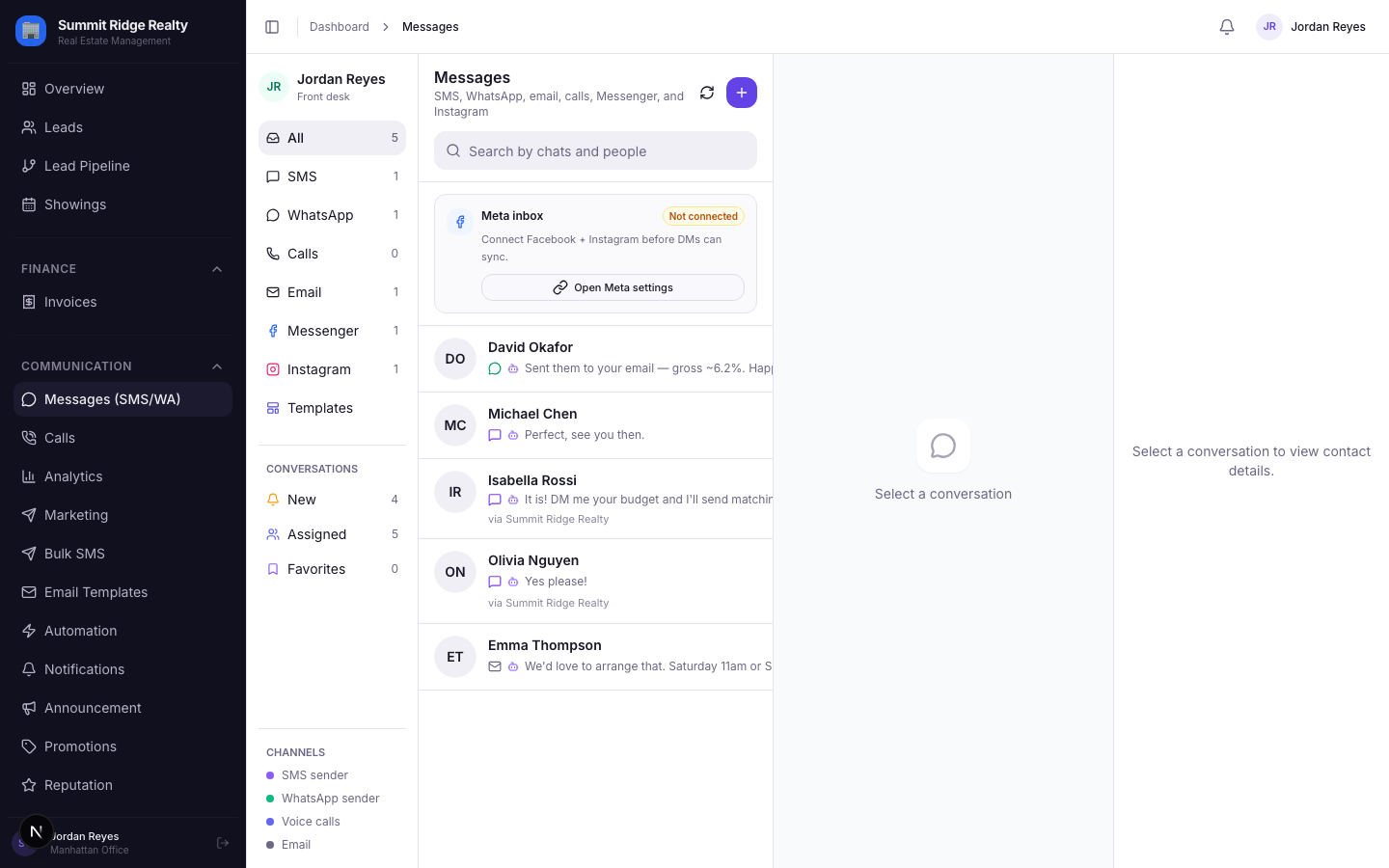This screenshot has height=868, width=1389.
Task: Filter messages by Instagram
Action: pos(332,369)
